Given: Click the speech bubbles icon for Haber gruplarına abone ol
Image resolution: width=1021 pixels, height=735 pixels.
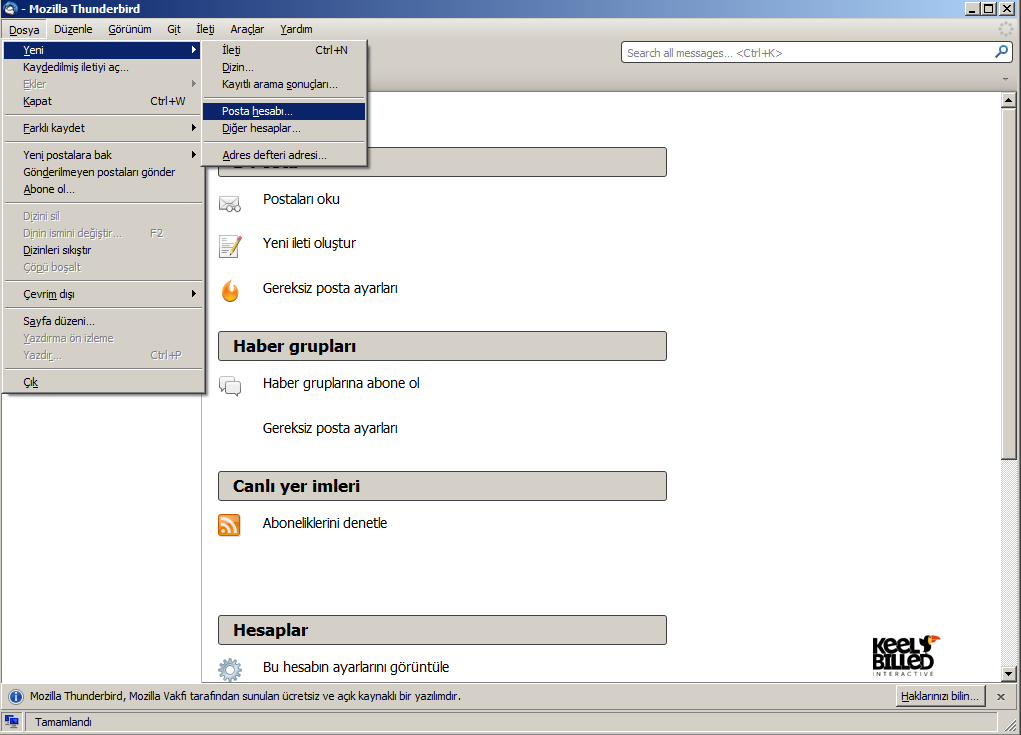Looking at the screenshot, I should click(x=230, y=386).
